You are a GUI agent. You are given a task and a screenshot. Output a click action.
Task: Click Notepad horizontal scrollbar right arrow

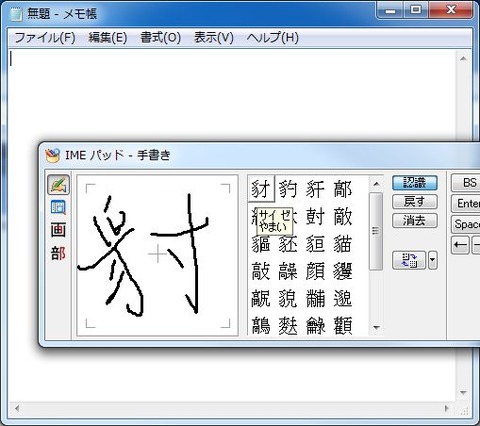pos(447,408)
